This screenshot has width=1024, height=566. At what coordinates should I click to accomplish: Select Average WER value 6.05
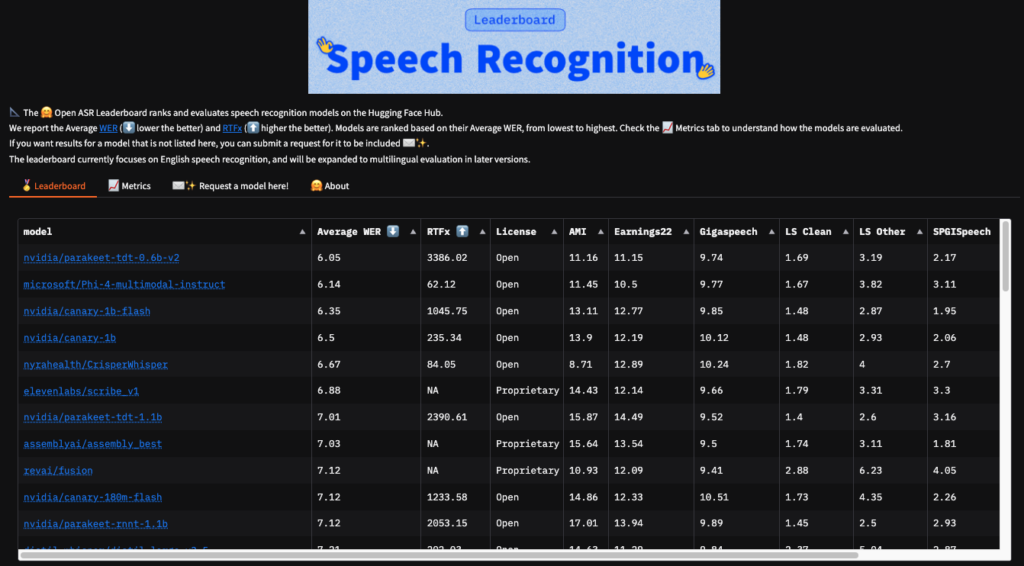click(328, 258)
